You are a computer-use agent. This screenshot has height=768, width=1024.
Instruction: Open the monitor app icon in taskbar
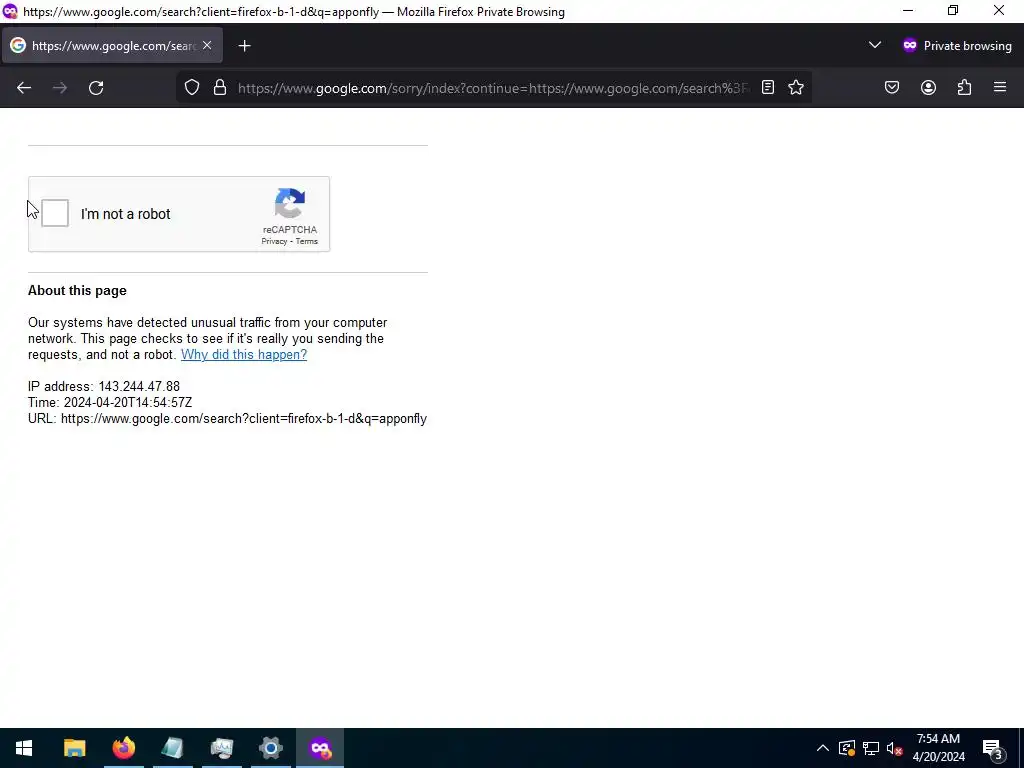[x=221, y=748]
